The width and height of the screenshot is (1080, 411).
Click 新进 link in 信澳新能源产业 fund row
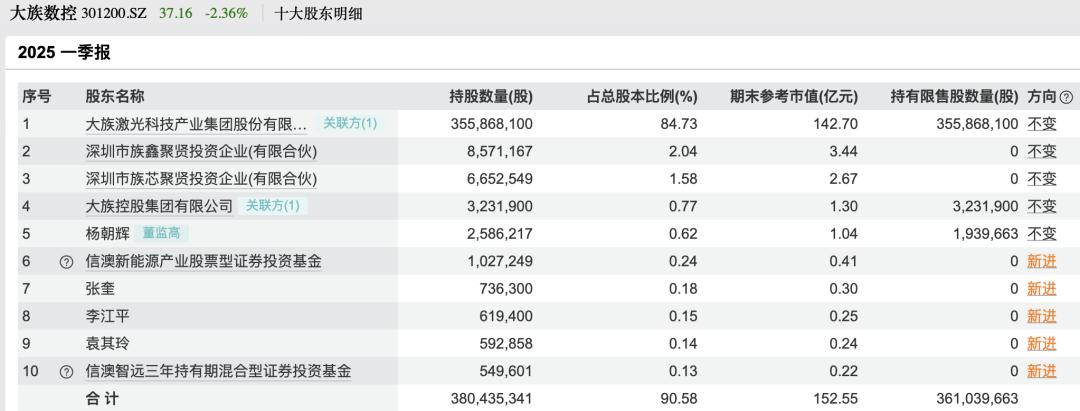1042,262
